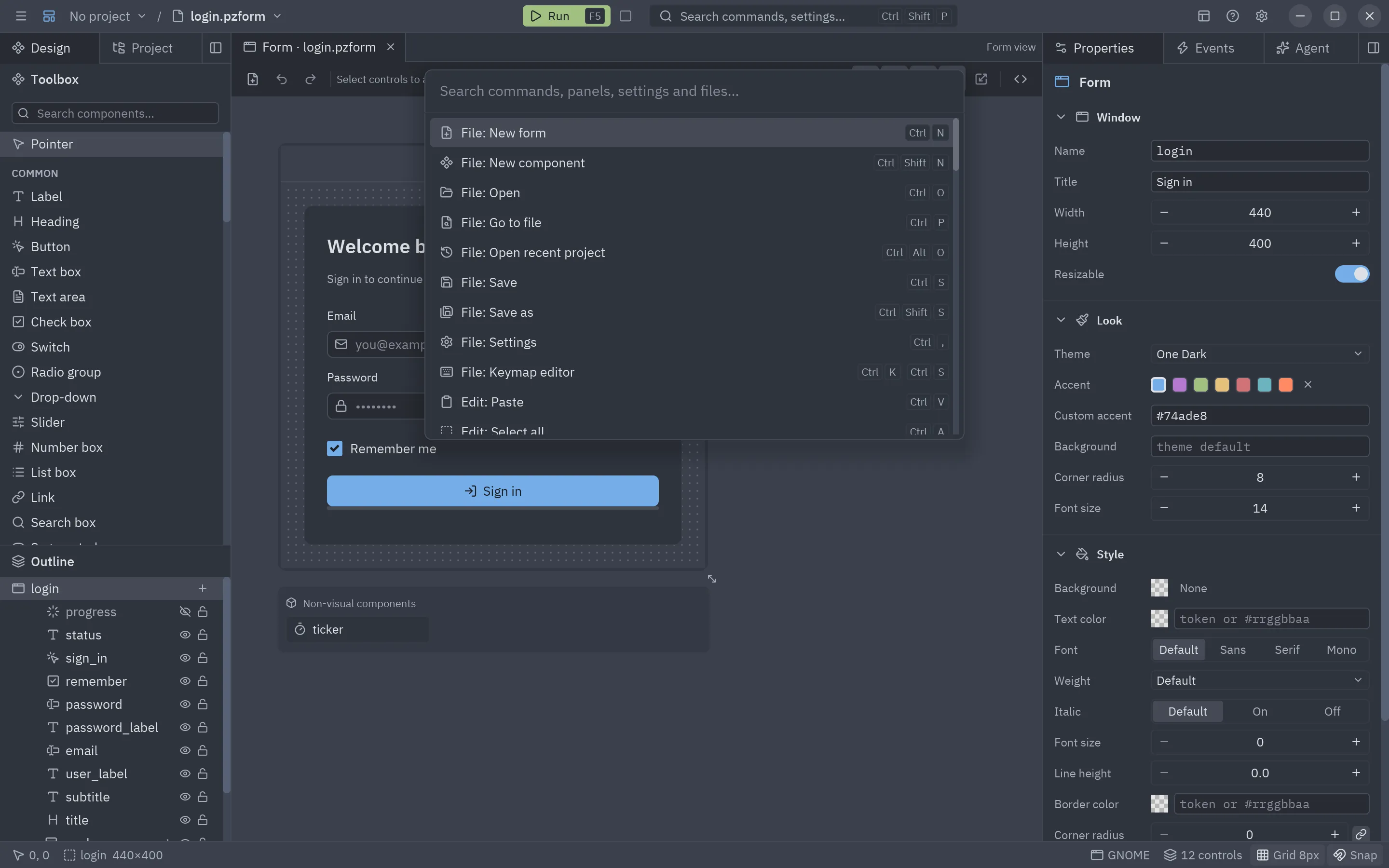Show the hidden progress control
This screenshot has height=868, width=1389.
185,611
